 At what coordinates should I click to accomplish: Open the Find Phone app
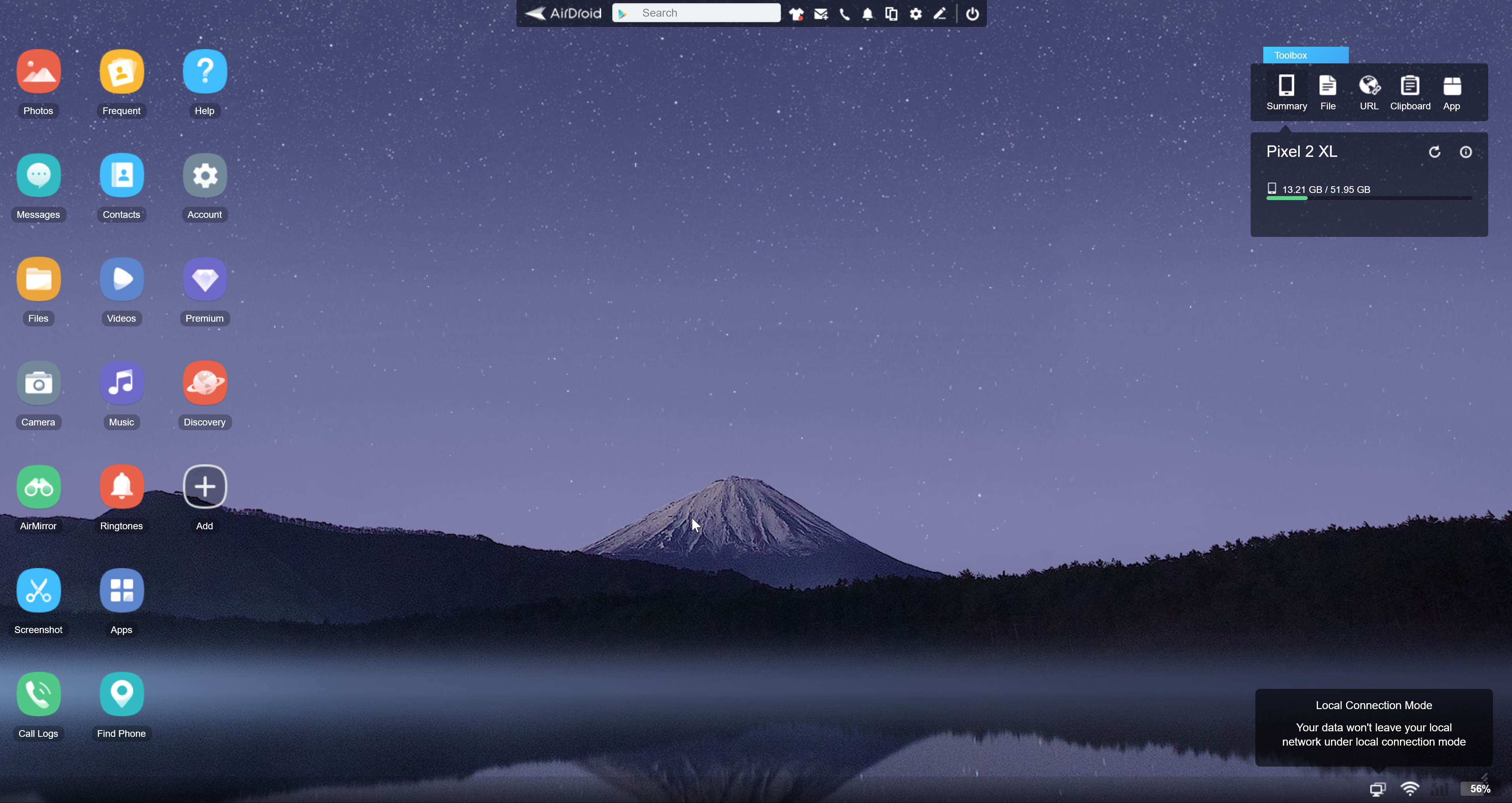[x=122, y=694]
